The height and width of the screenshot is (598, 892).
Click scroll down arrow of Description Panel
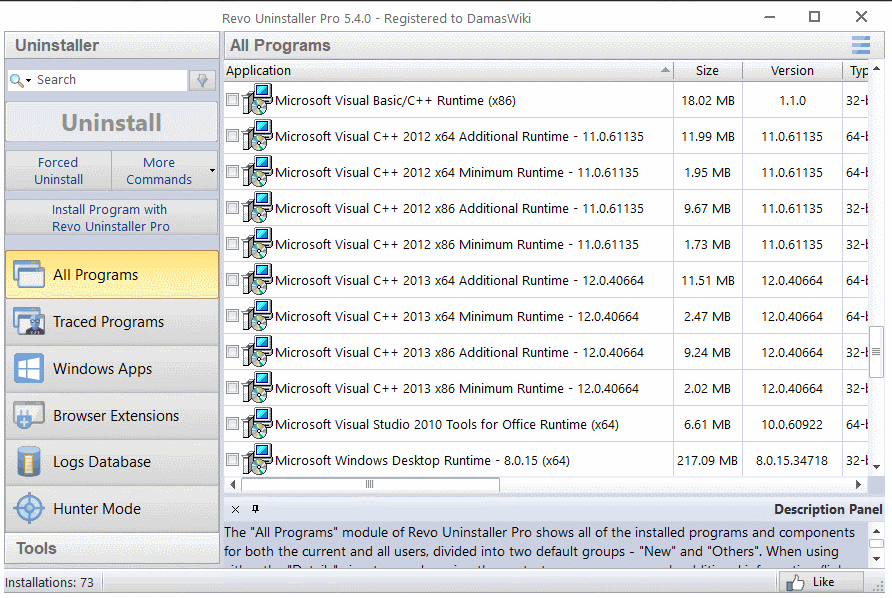[x=877, y=558]
